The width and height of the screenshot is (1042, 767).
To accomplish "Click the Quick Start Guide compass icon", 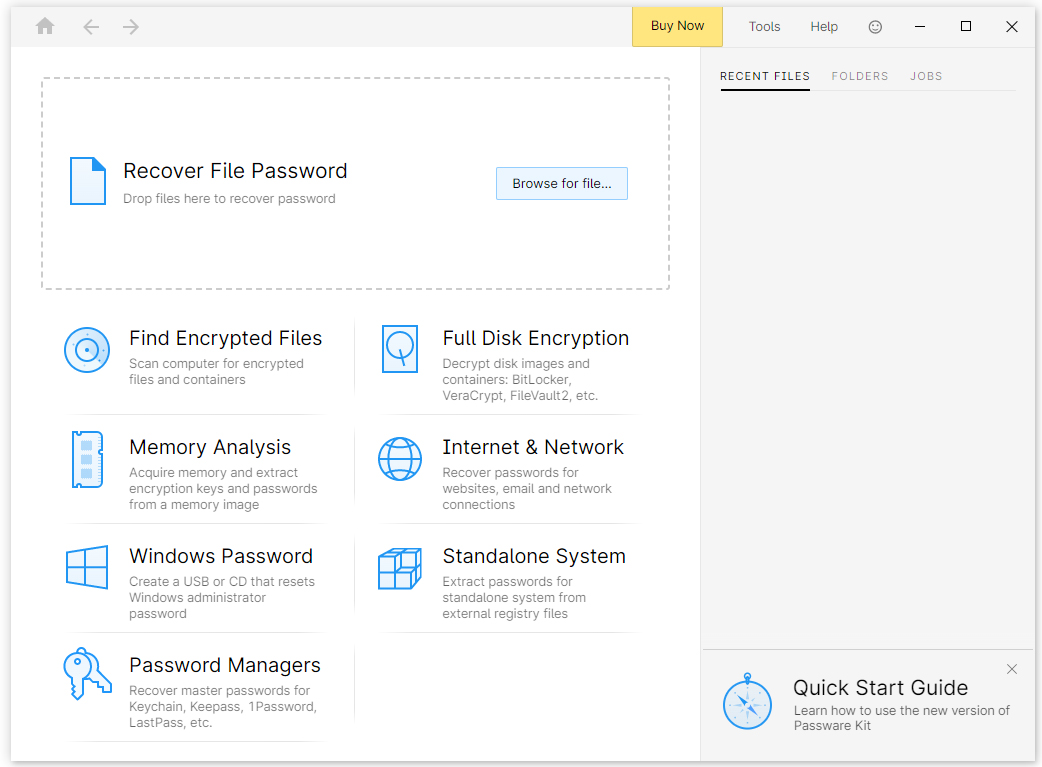I will (748, 704).
